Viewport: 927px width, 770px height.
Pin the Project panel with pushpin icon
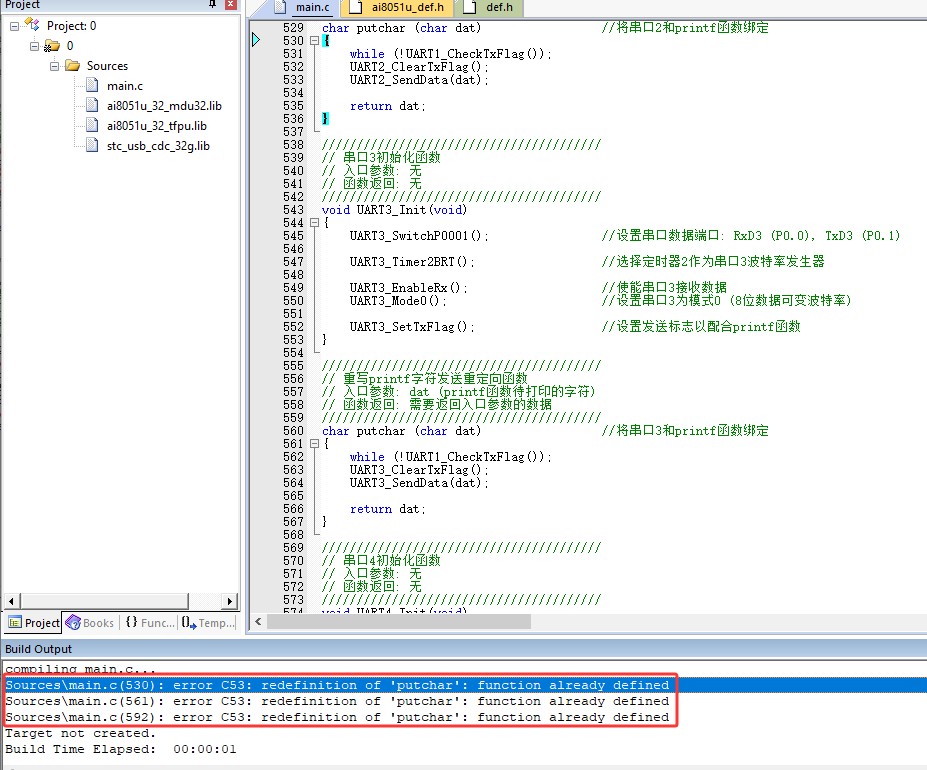click(211, 5)
